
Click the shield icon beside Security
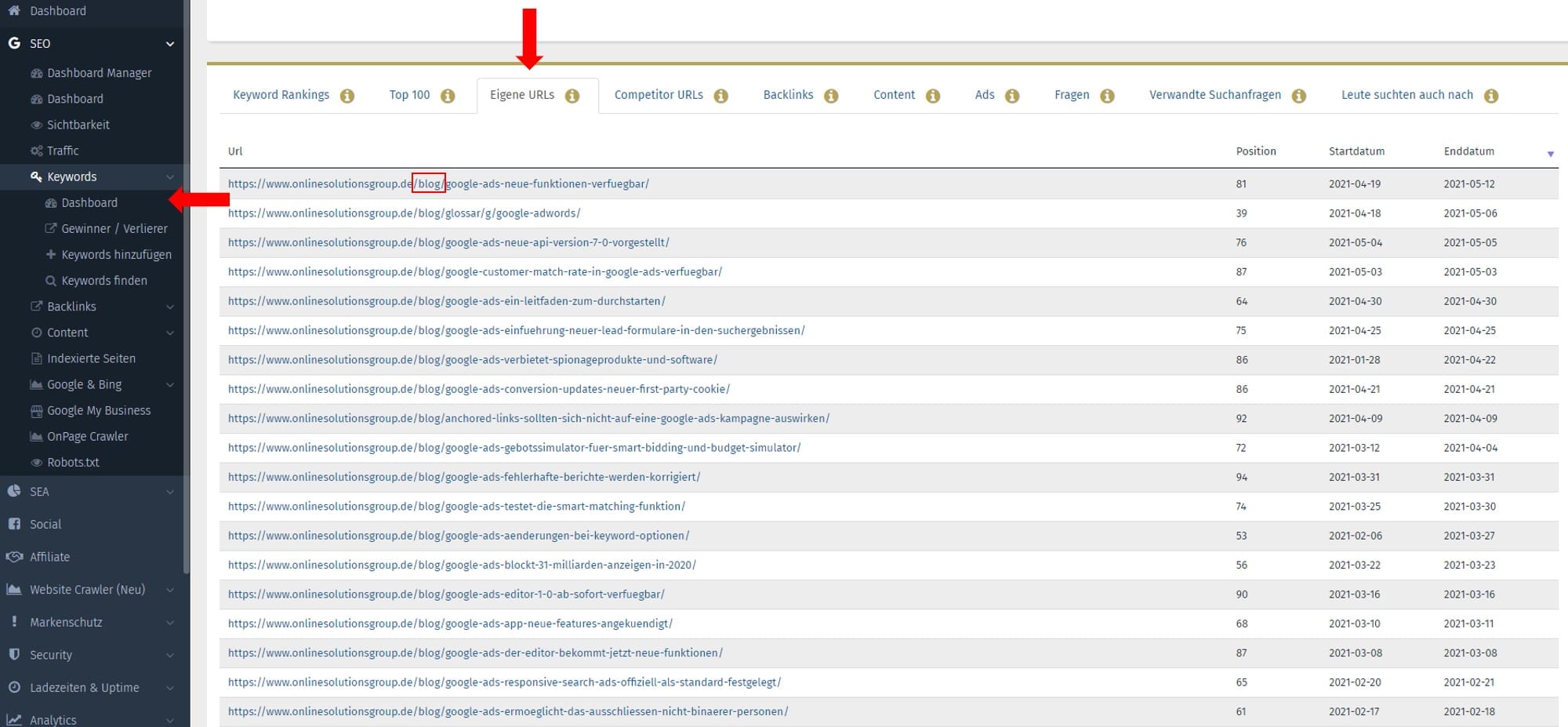[x=14, y=654]
